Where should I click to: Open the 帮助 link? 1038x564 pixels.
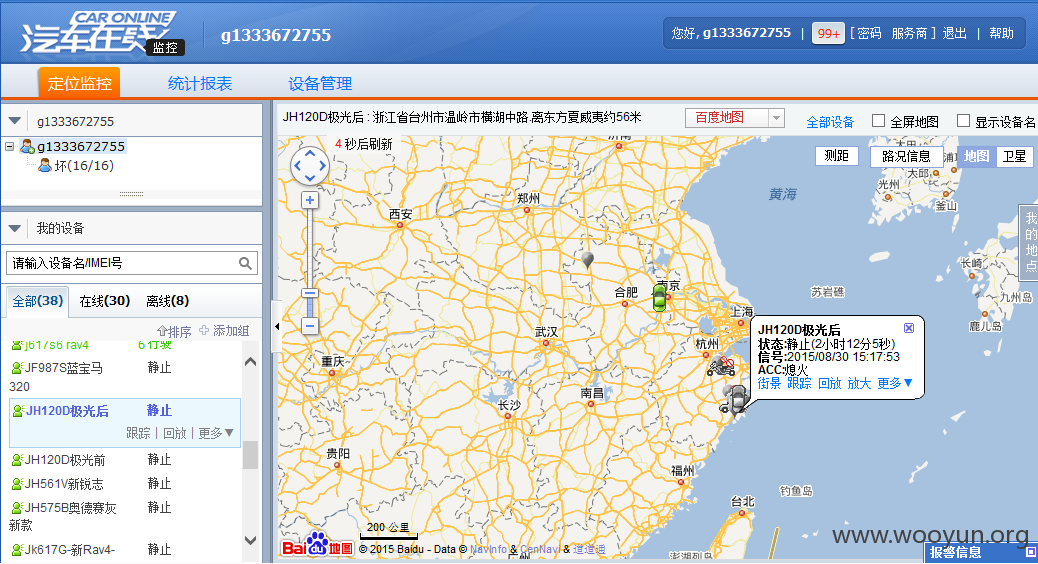click(1001, 33)
